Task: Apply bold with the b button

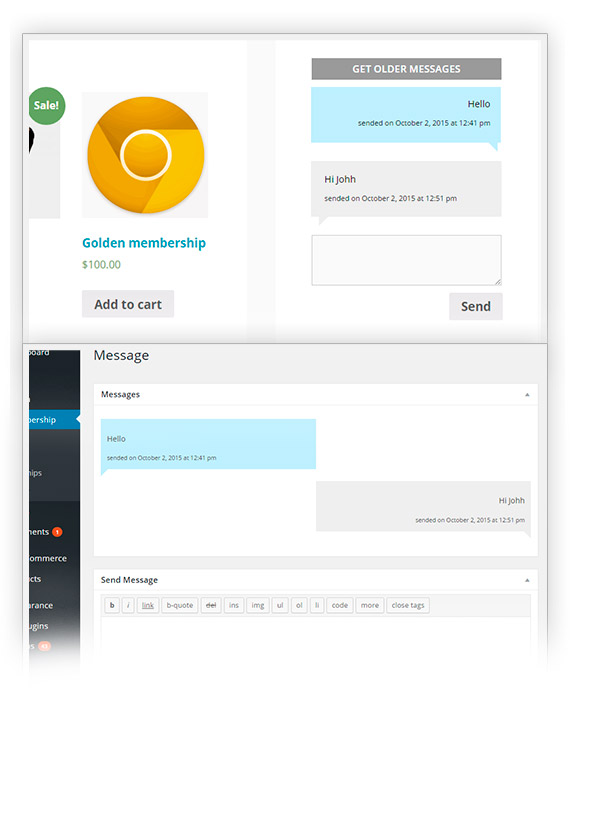Action: [x=112, y=605]
